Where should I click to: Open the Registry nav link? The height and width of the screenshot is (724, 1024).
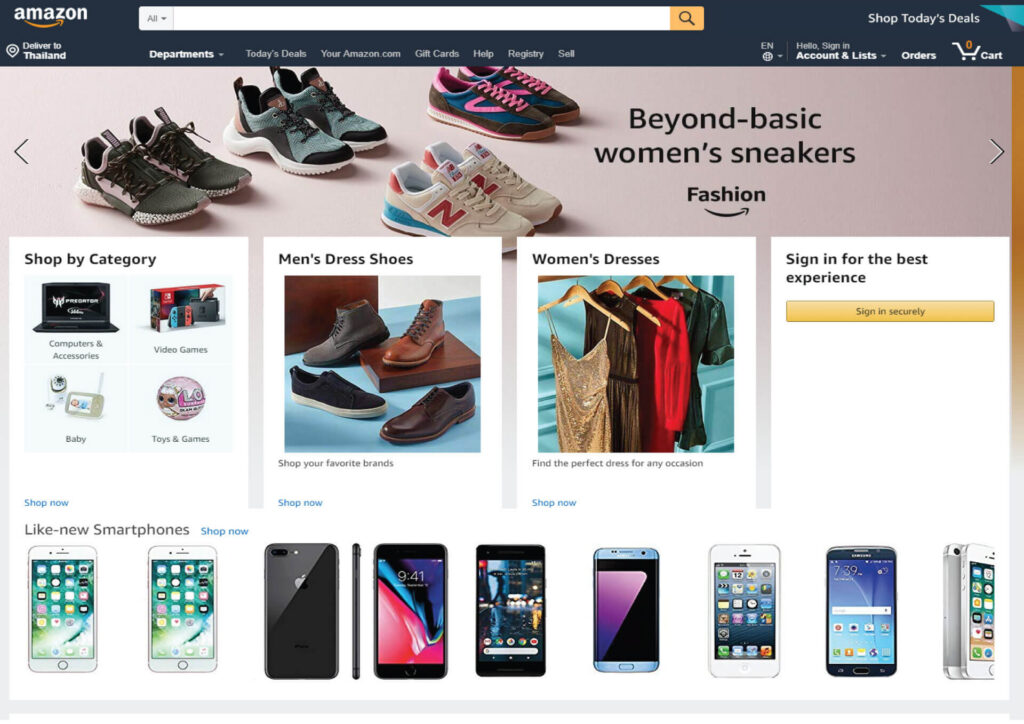526,54
